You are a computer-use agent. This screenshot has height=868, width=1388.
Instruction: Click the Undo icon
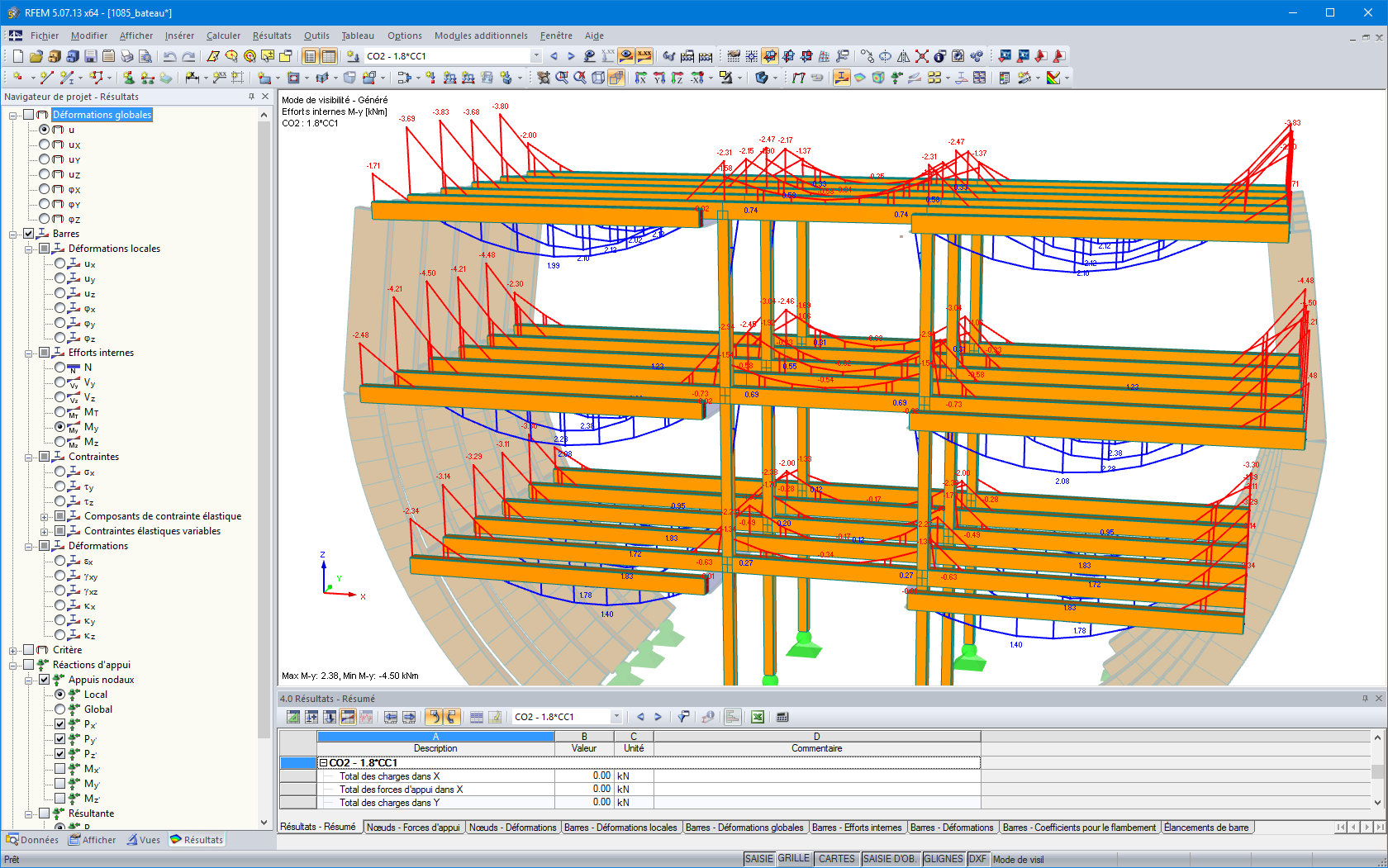pos(169,56)
